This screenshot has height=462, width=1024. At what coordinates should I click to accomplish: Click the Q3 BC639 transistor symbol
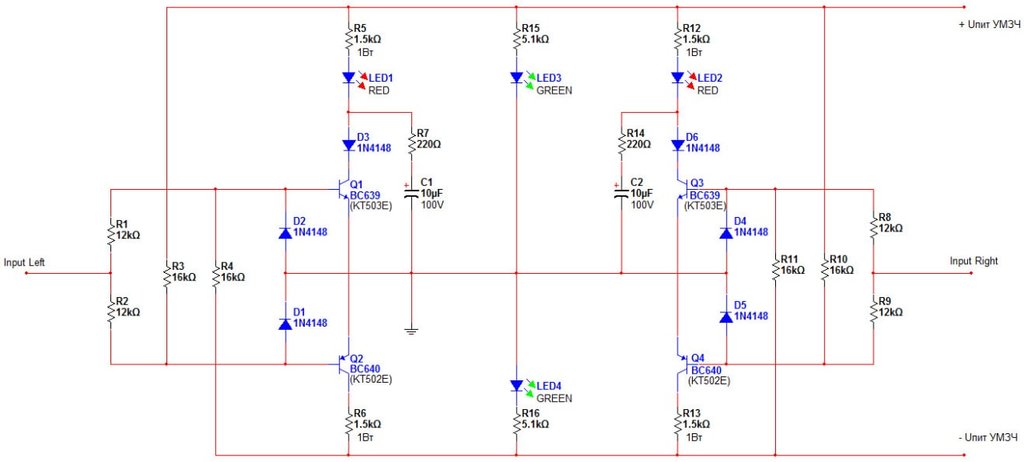(x=684, y=190)
